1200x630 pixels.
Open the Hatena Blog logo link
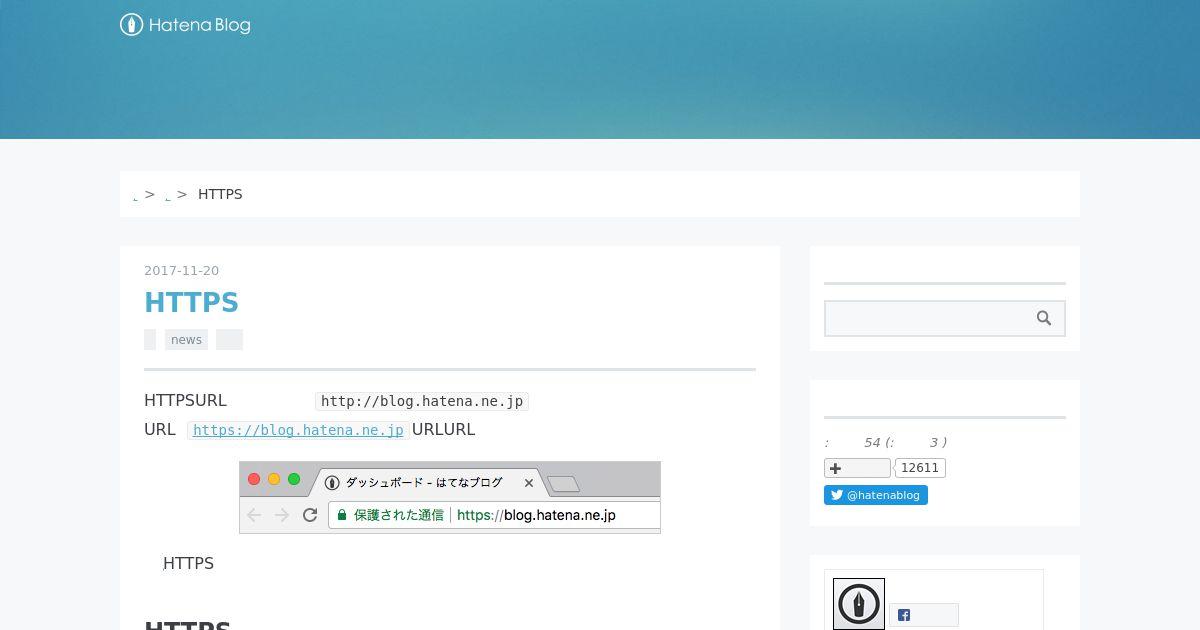click(x=185, y=25)
